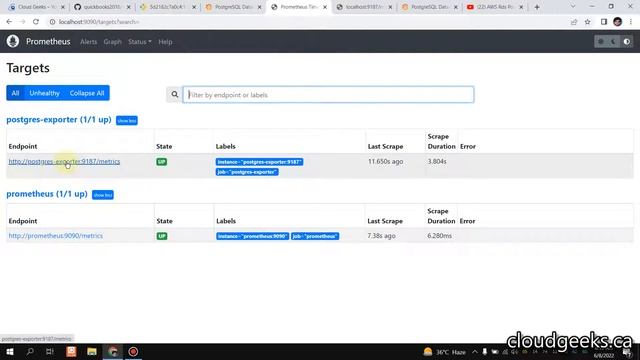This screenshot has height=360, width=640.
Task: Reload the current page
Action: pos(36,22)
